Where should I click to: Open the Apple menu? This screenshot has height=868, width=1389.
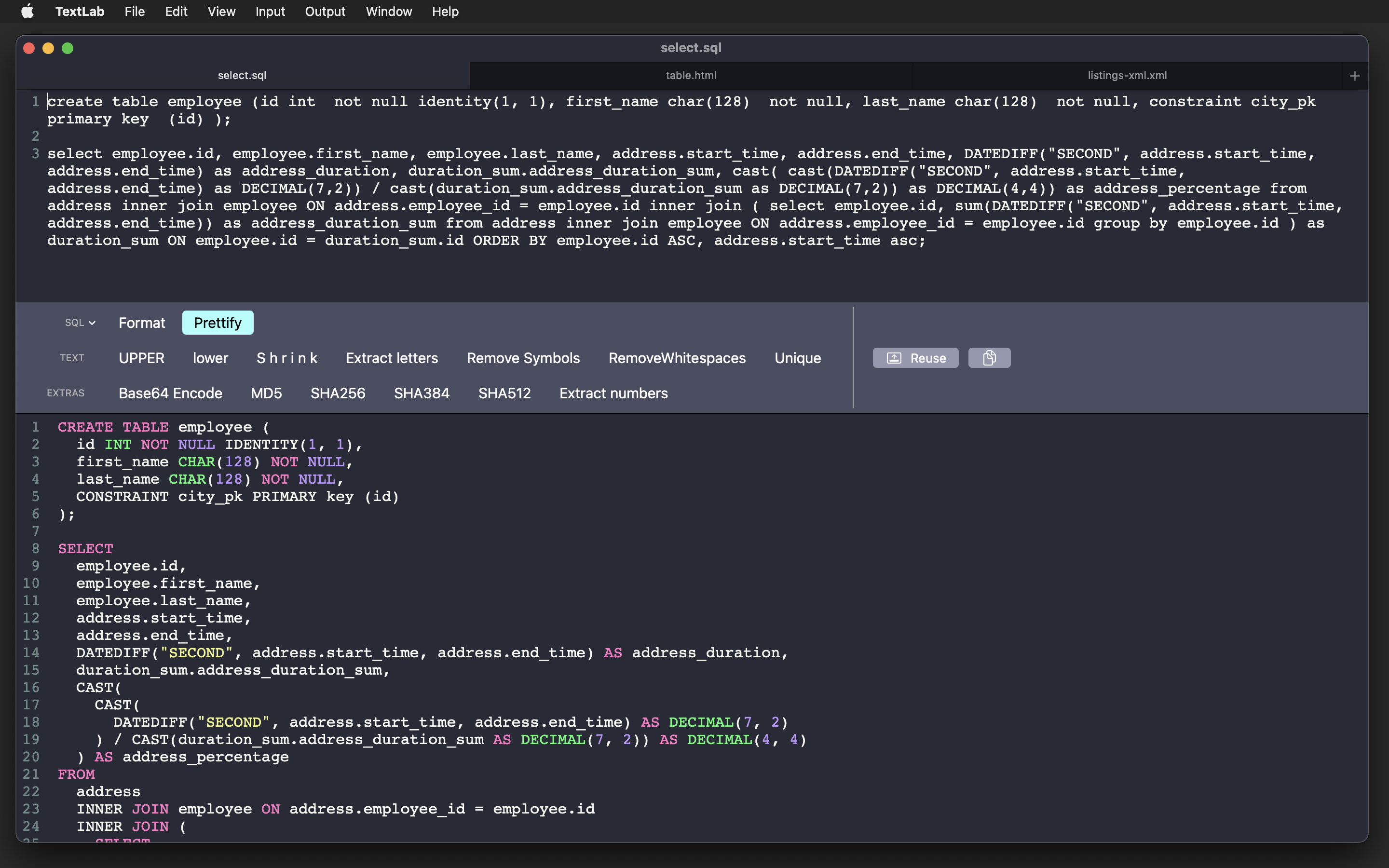pos(27,12)
